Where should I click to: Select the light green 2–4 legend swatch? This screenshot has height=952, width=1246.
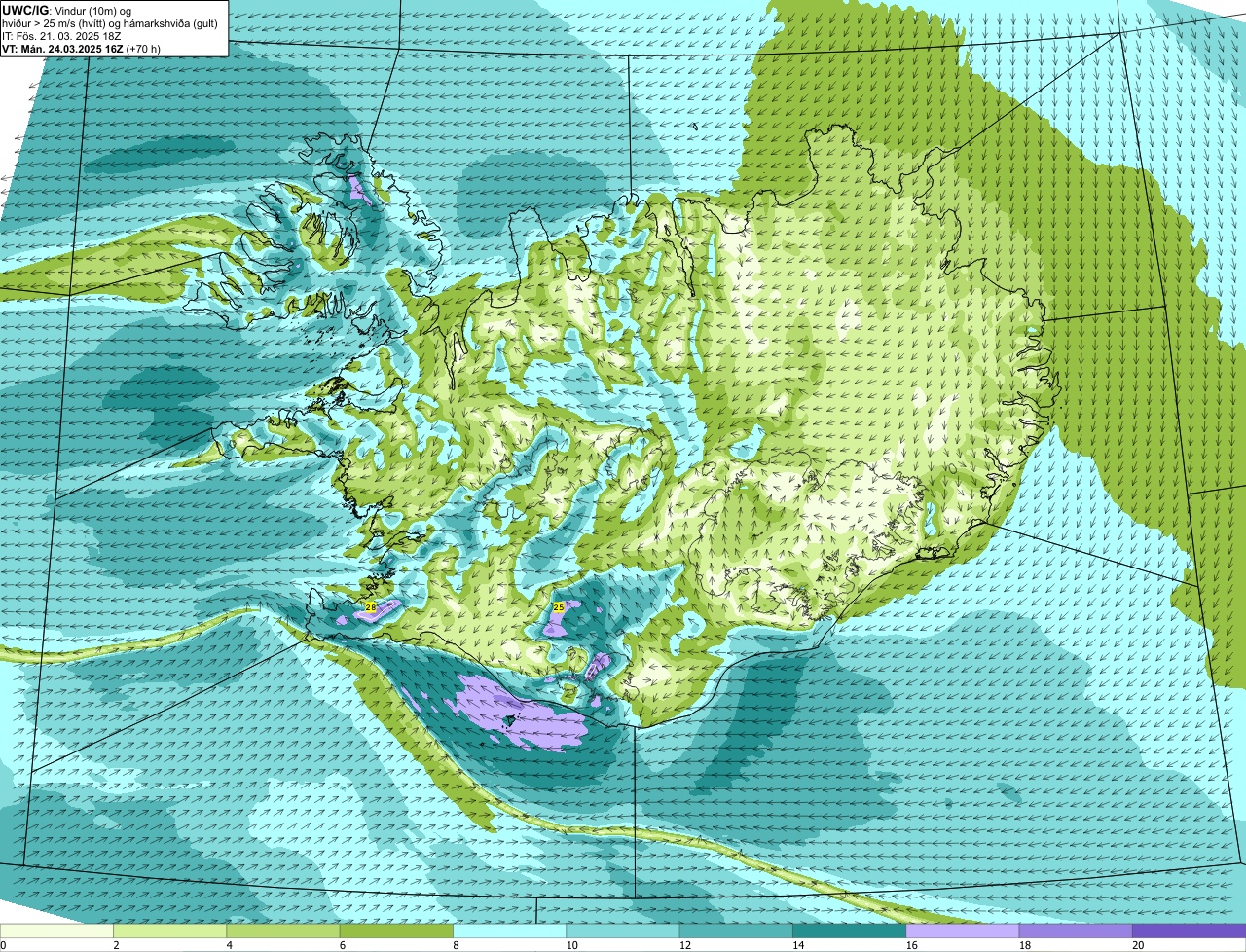[x=169, y=932]
